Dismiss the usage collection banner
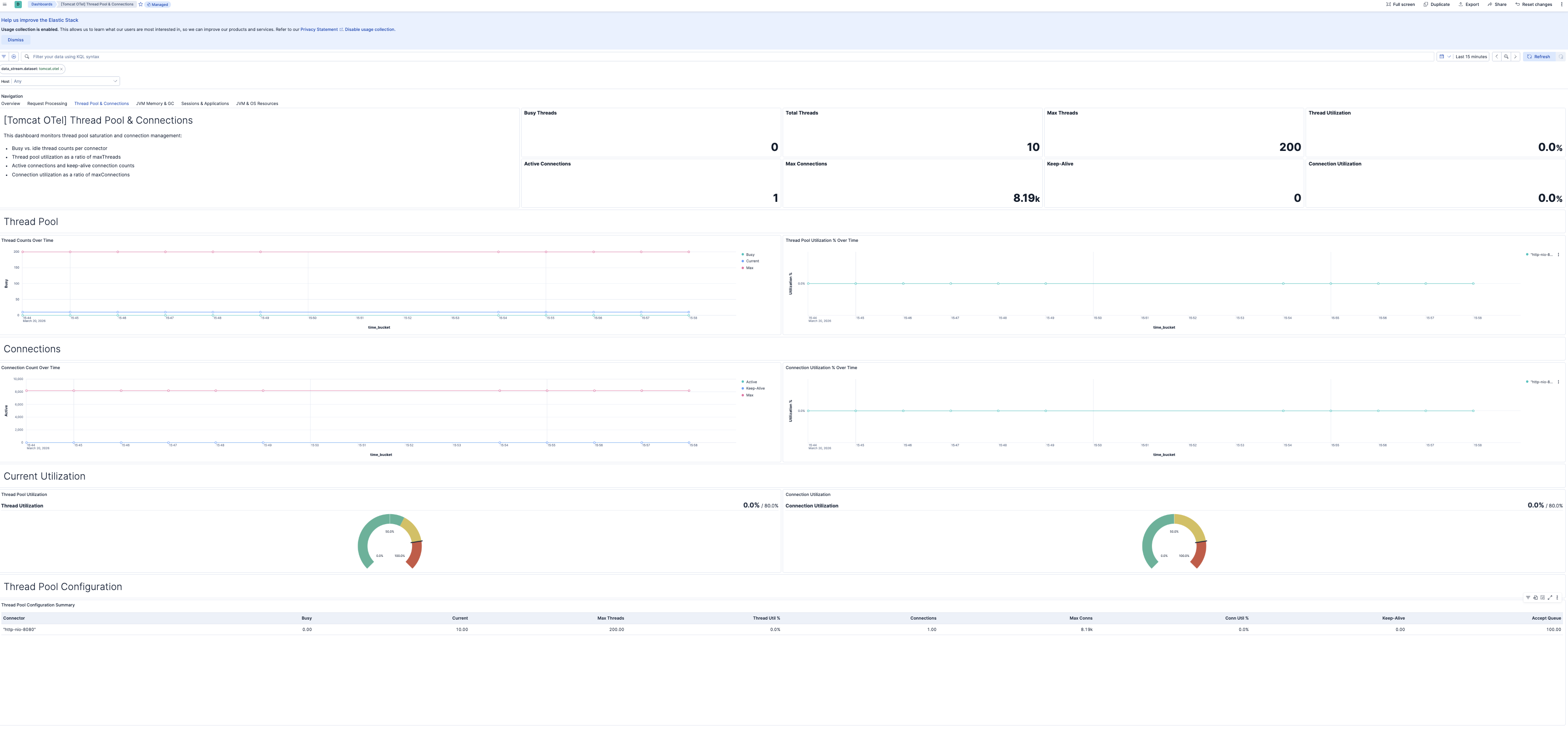The image size is (1568, 731). pyautogui.click(x=16, y=40)
